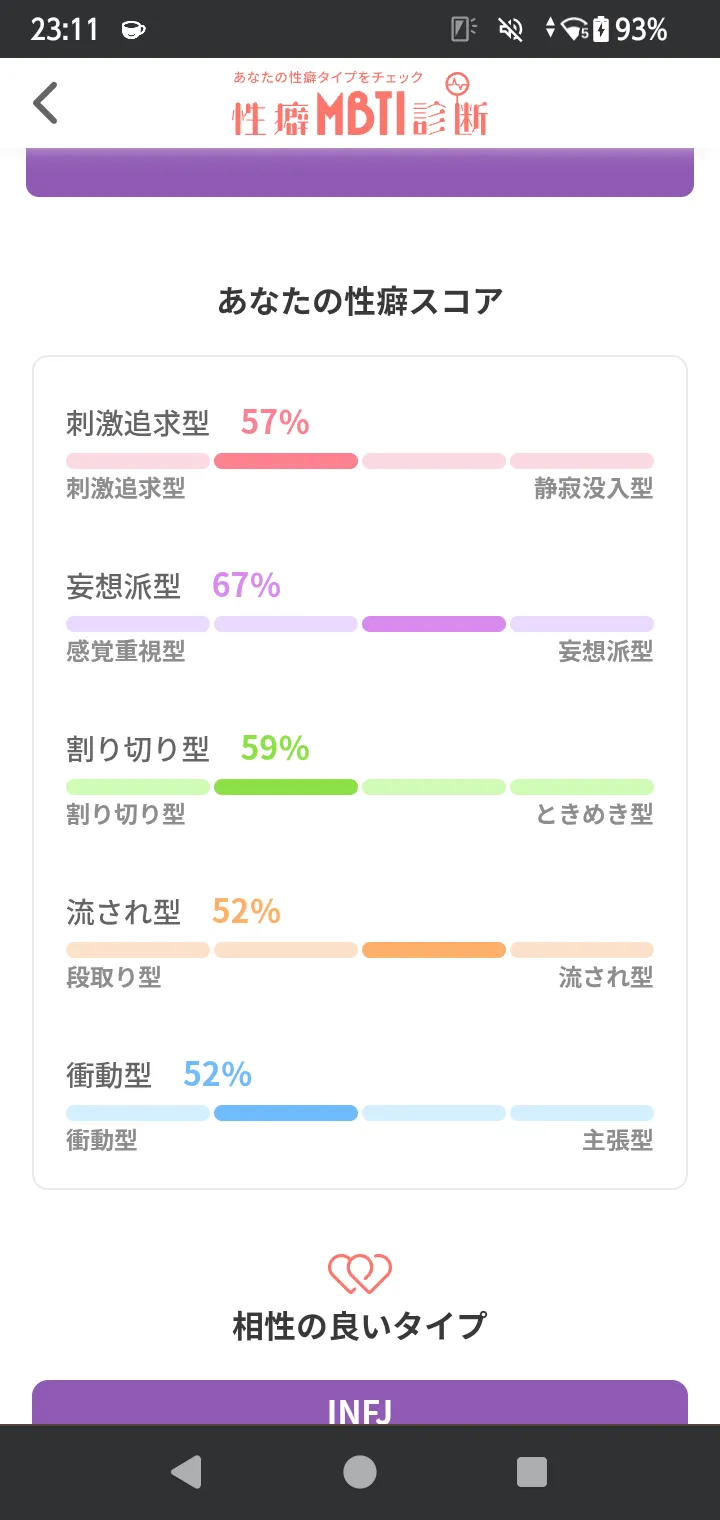Viewport: 720px width, 1520px height.
Task: Tap the highlighted green 割り切り型 bar segment
Action: coord(286,787)
